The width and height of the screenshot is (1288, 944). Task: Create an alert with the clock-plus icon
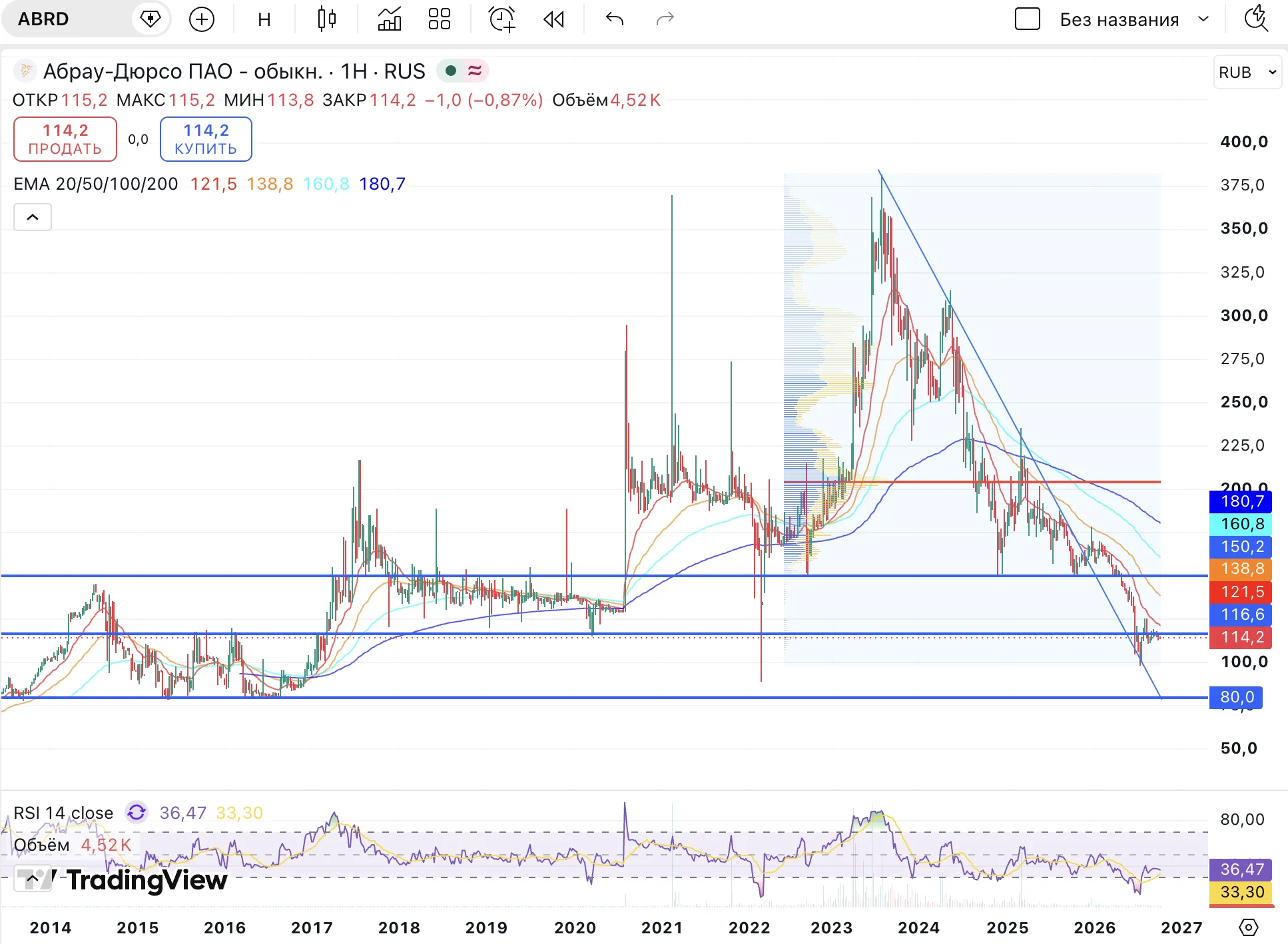(x=501, y=19)
